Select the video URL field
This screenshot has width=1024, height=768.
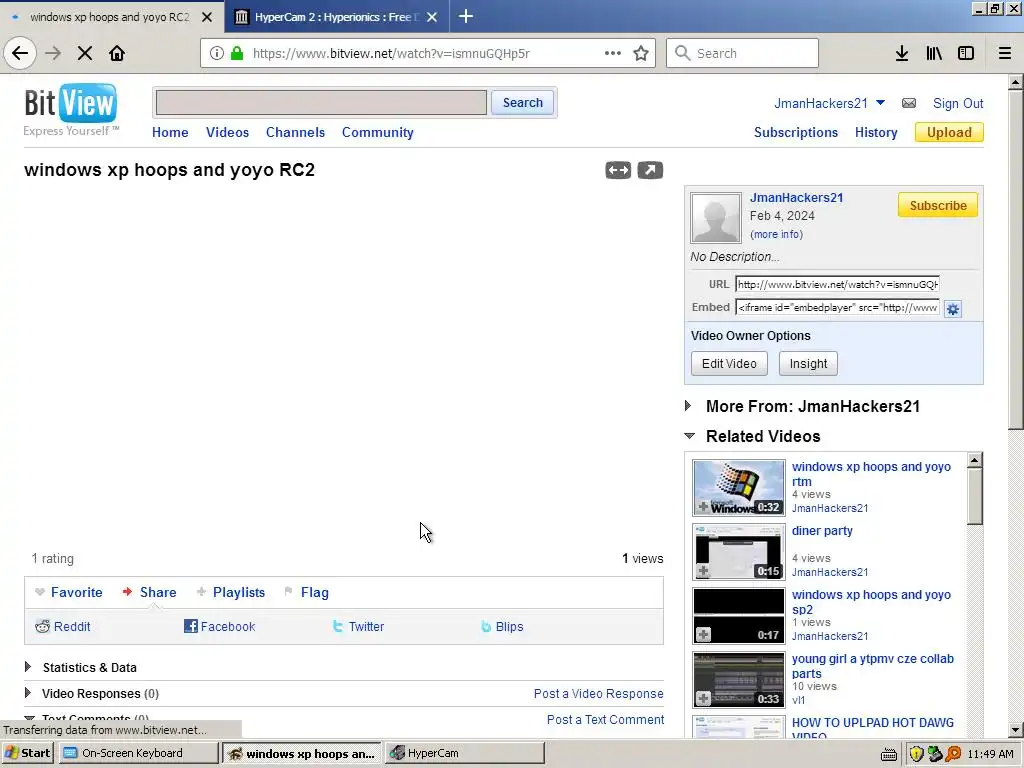point(837,284)
